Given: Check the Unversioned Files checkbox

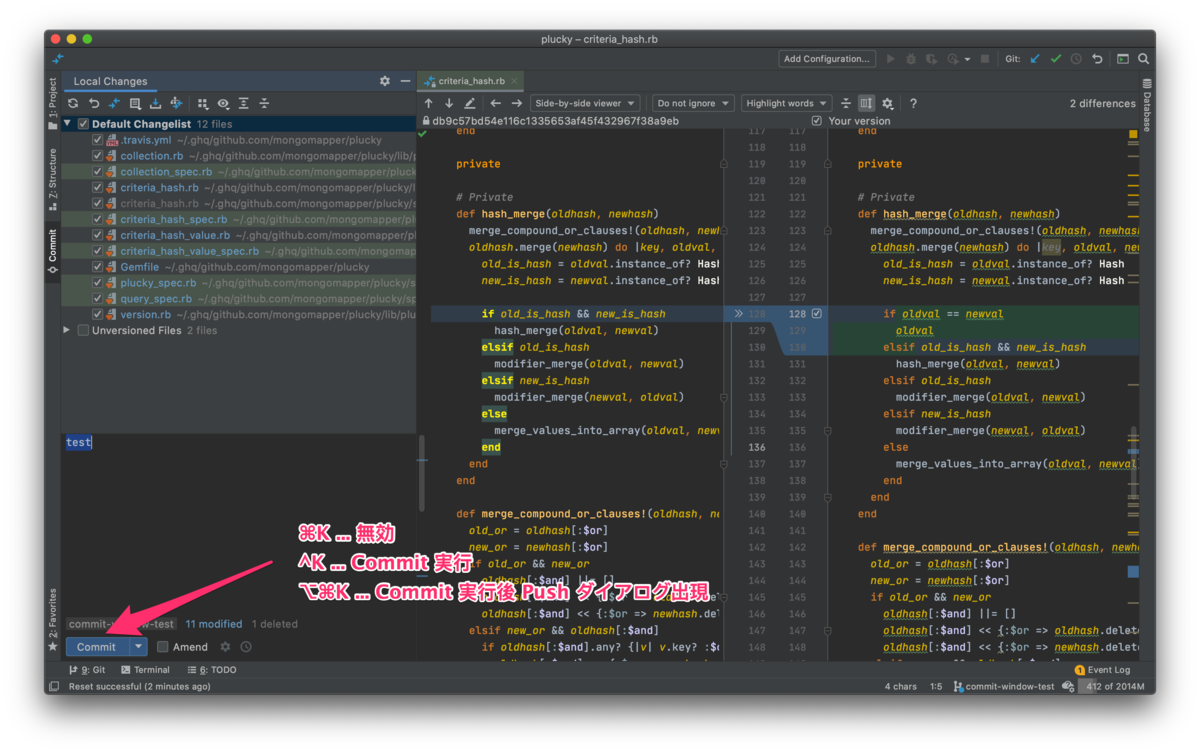Looking at the screenshot, I should pyautogui.click(x=83, y=330).
